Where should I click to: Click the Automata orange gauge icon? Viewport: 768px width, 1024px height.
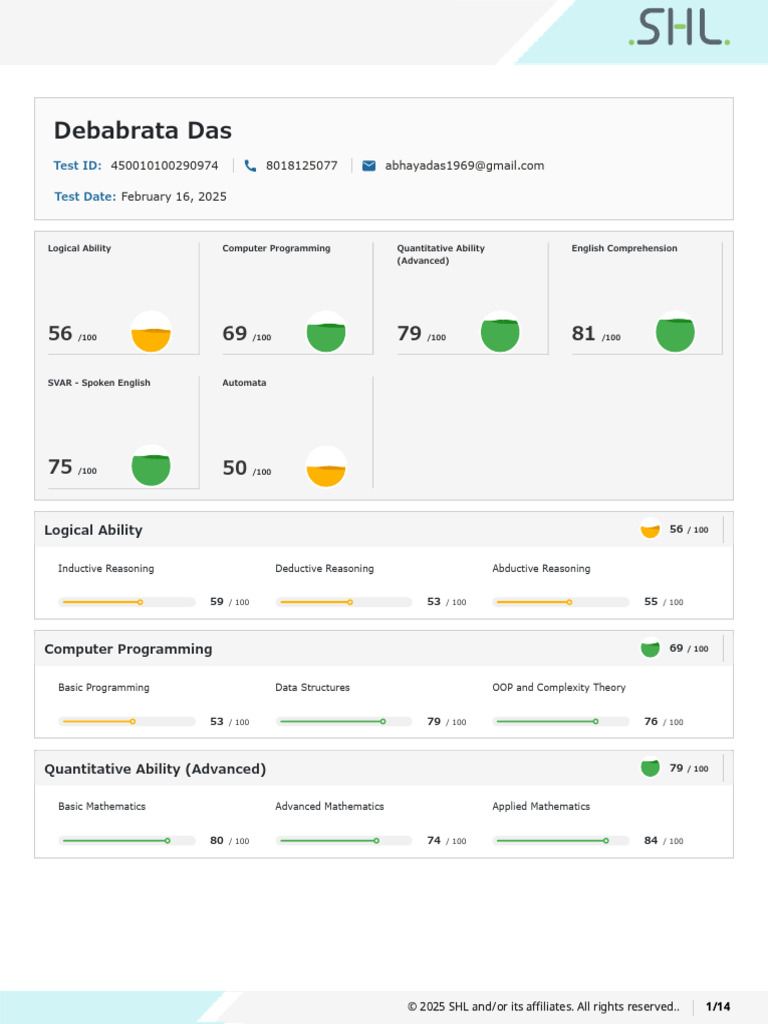(326, 467)
